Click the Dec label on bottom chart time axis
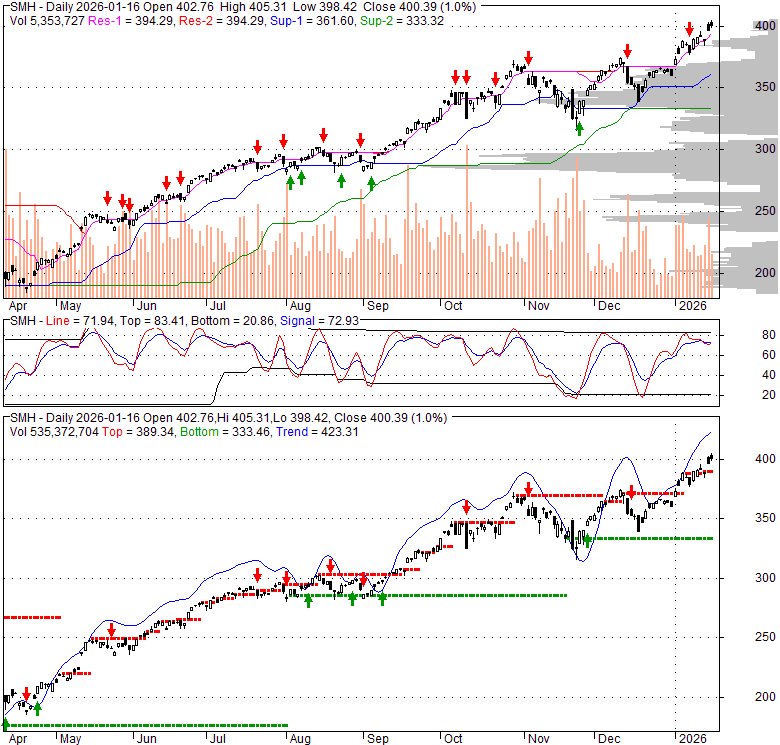 [609, 739]
